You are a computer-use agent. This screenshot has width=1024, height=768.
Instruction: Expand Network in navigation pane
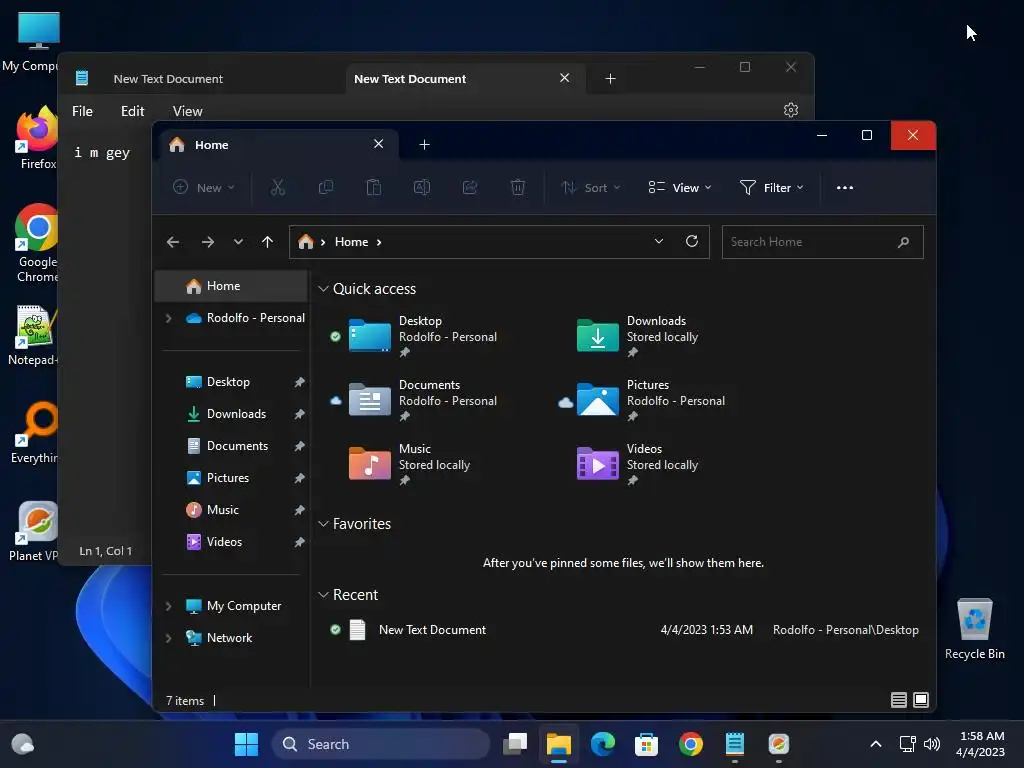(168, 638)
